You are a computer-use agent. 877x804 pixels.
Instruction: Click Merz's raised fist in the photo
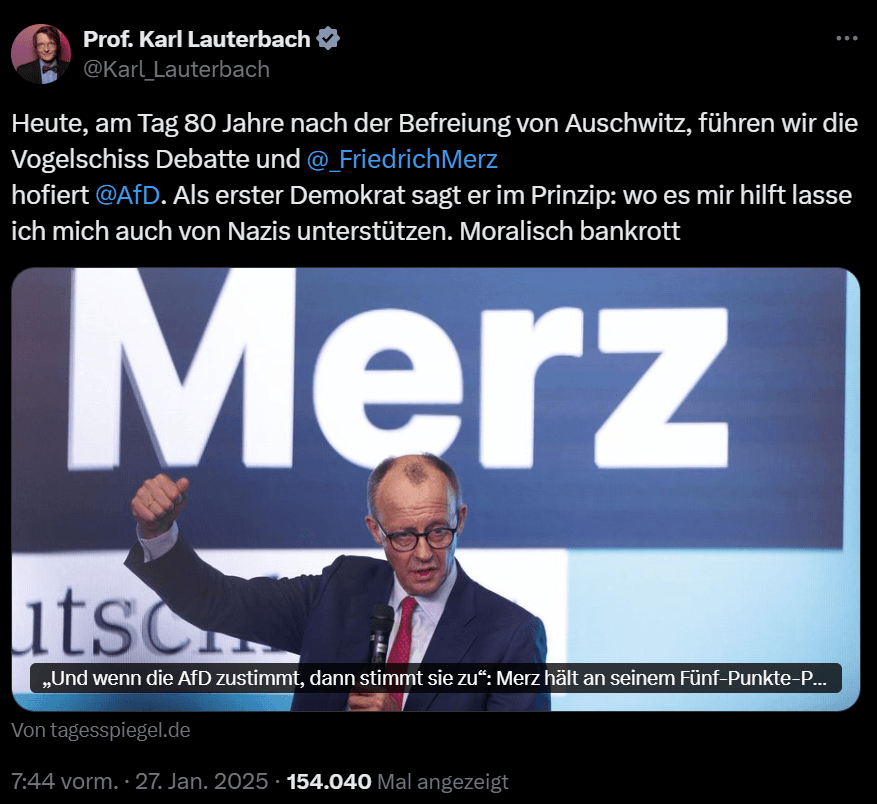(159, 504)
